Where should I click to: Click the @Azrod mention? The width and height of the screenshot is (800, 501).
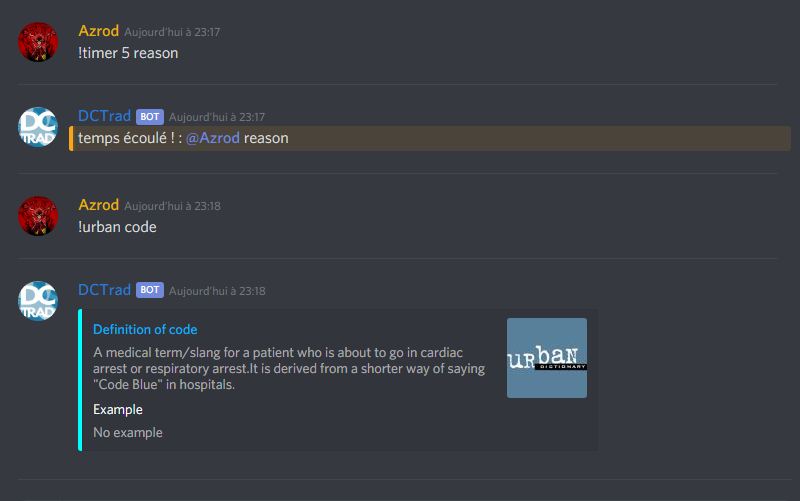point(213,138)
